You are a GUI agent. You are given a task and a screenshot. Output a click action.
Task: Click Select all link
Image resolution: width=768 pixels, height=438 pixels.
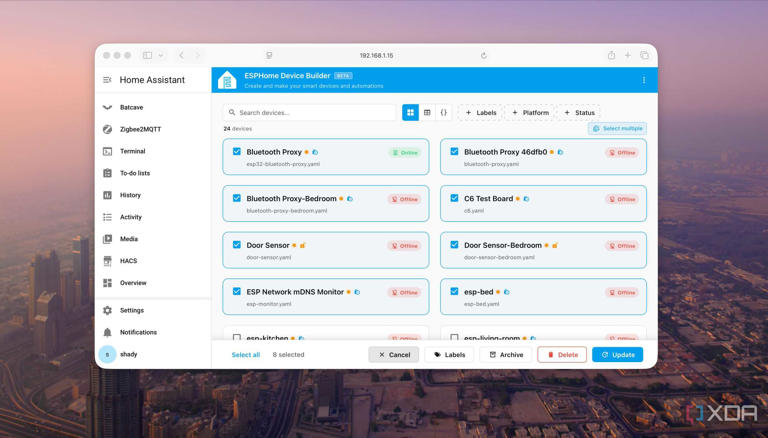click(245, 355)
